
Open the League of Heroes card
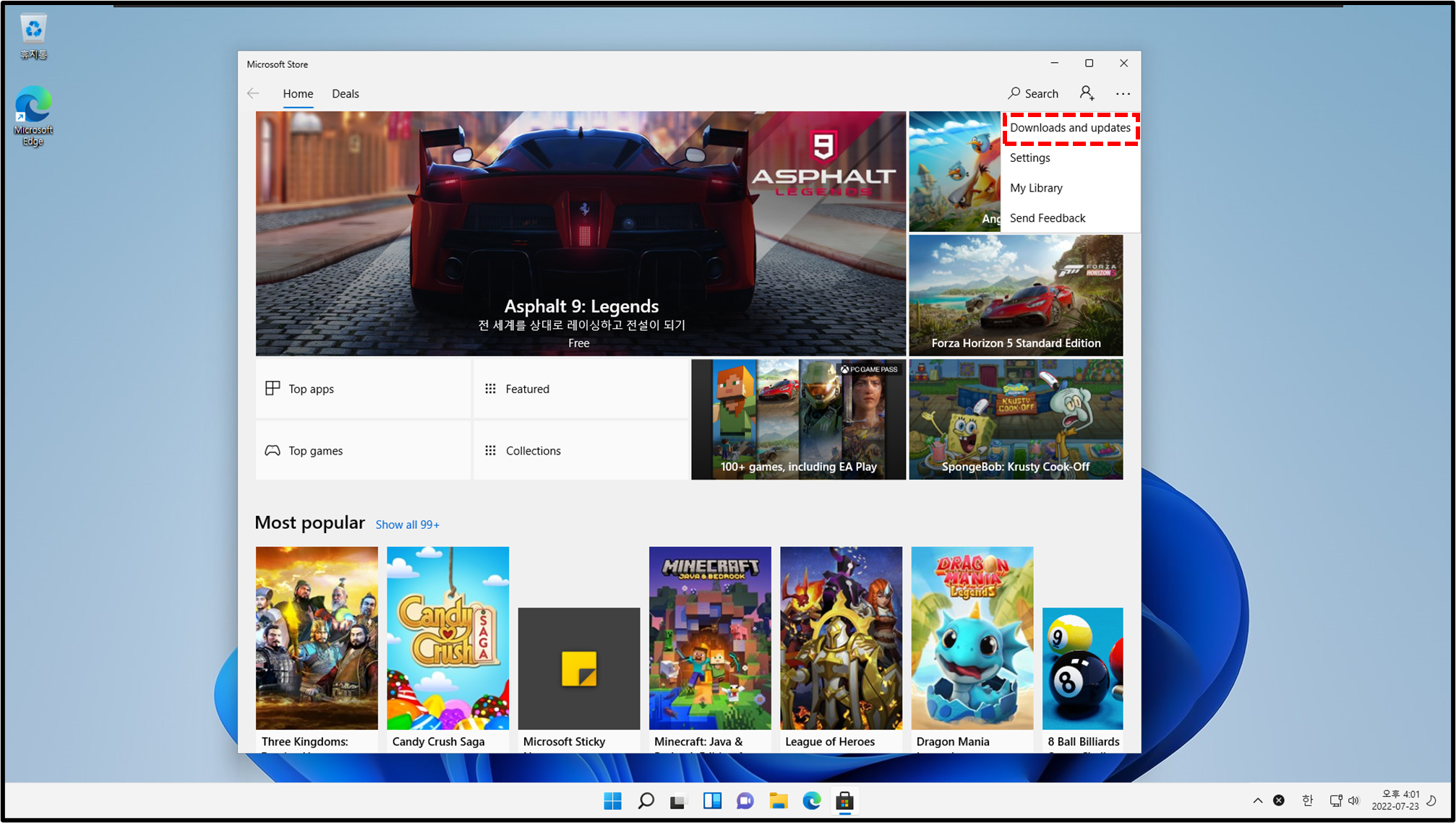(841, 649)
